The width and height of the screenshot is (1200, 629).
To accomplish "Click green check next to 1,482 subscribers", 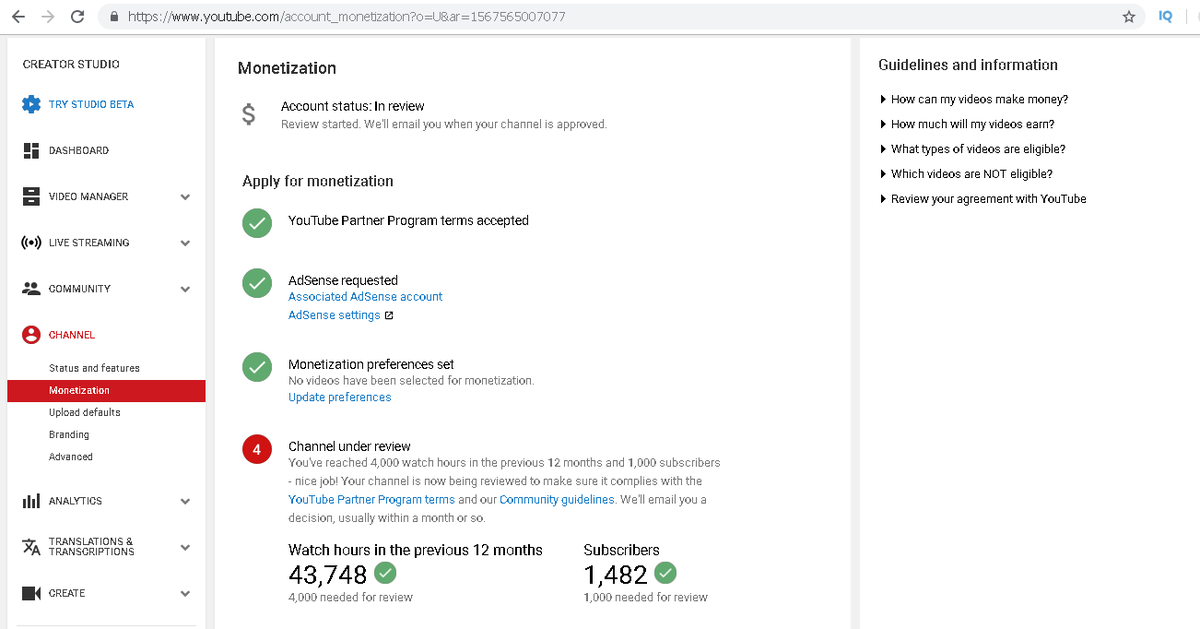I will point(665,573).
